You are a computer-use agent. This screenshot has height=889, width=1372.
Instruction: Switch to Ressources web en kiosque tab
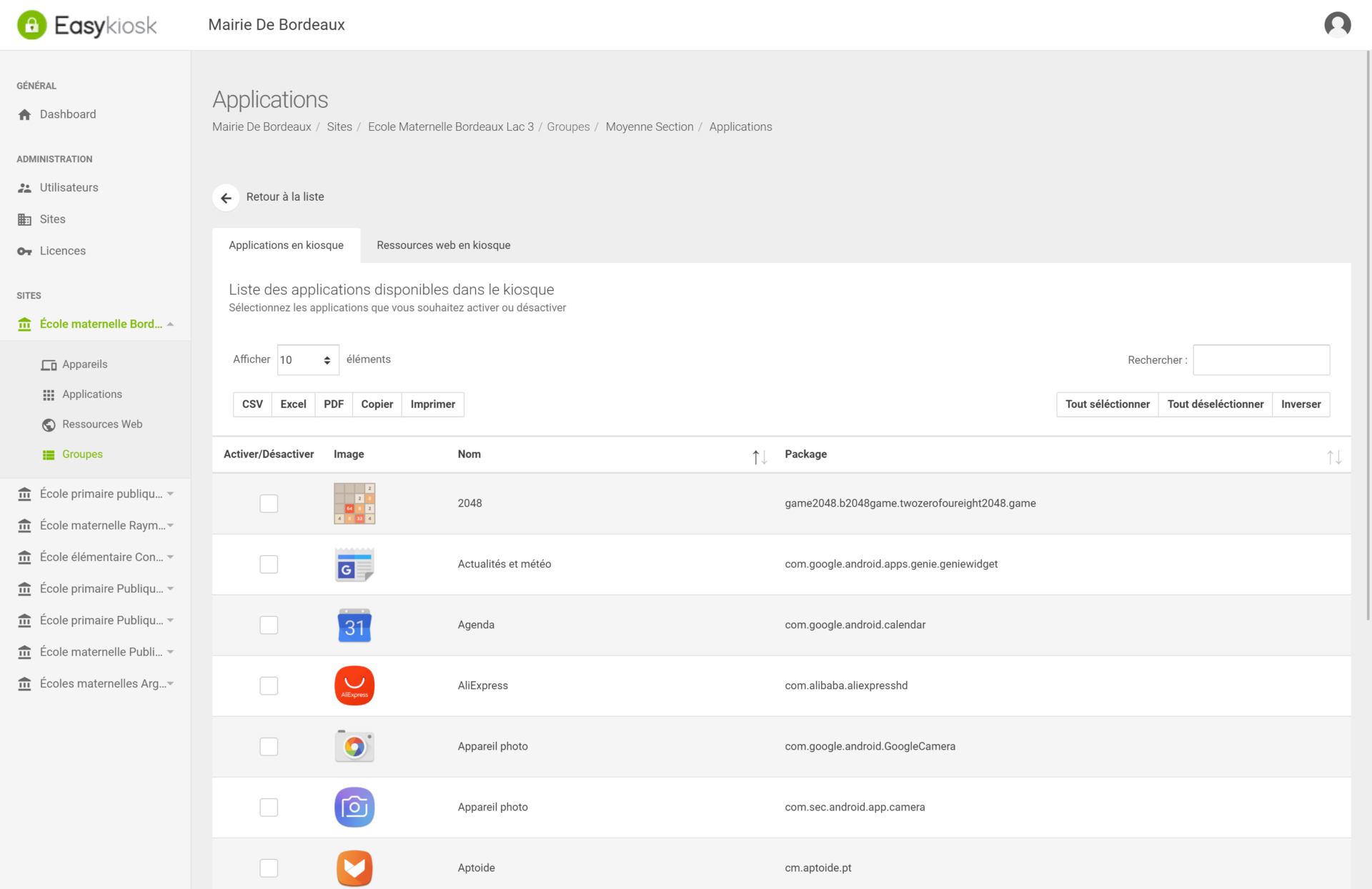pos(443,245)
